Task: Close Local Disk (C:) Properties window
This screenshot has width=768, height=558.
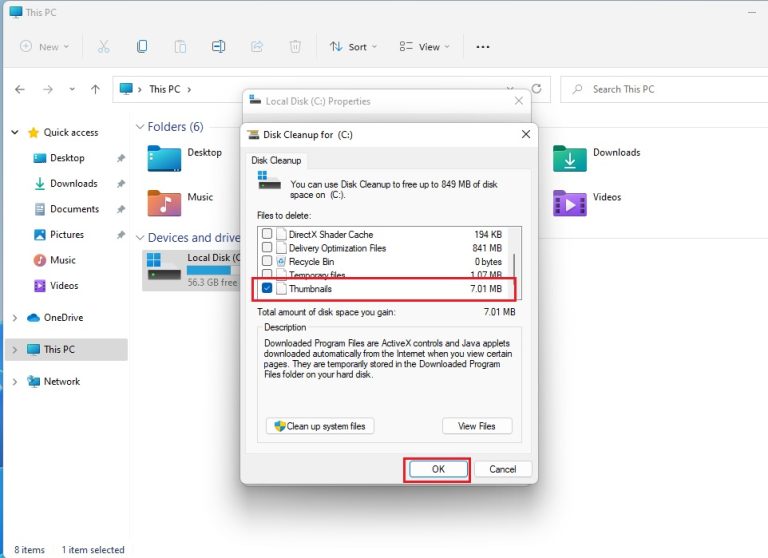Action: coord(519,101)
